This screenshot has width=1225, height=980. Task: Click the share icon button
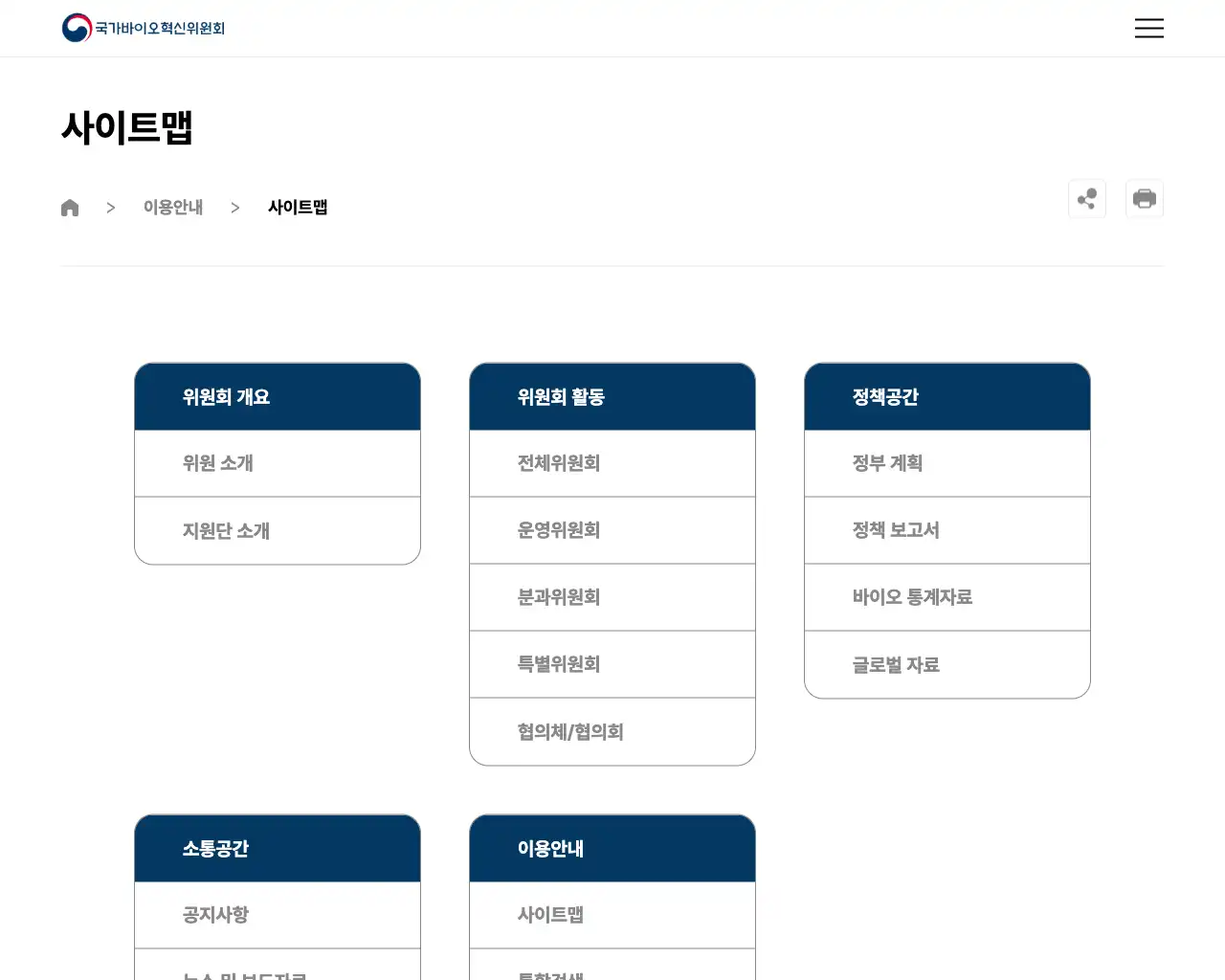coord(1087,199)
